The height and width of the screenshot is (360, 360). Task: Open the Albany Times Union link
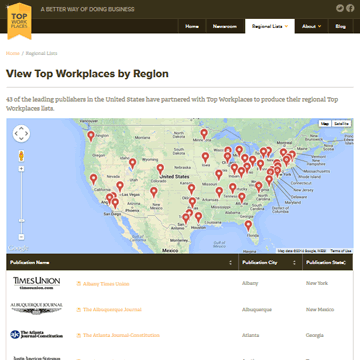pos(106,284)
